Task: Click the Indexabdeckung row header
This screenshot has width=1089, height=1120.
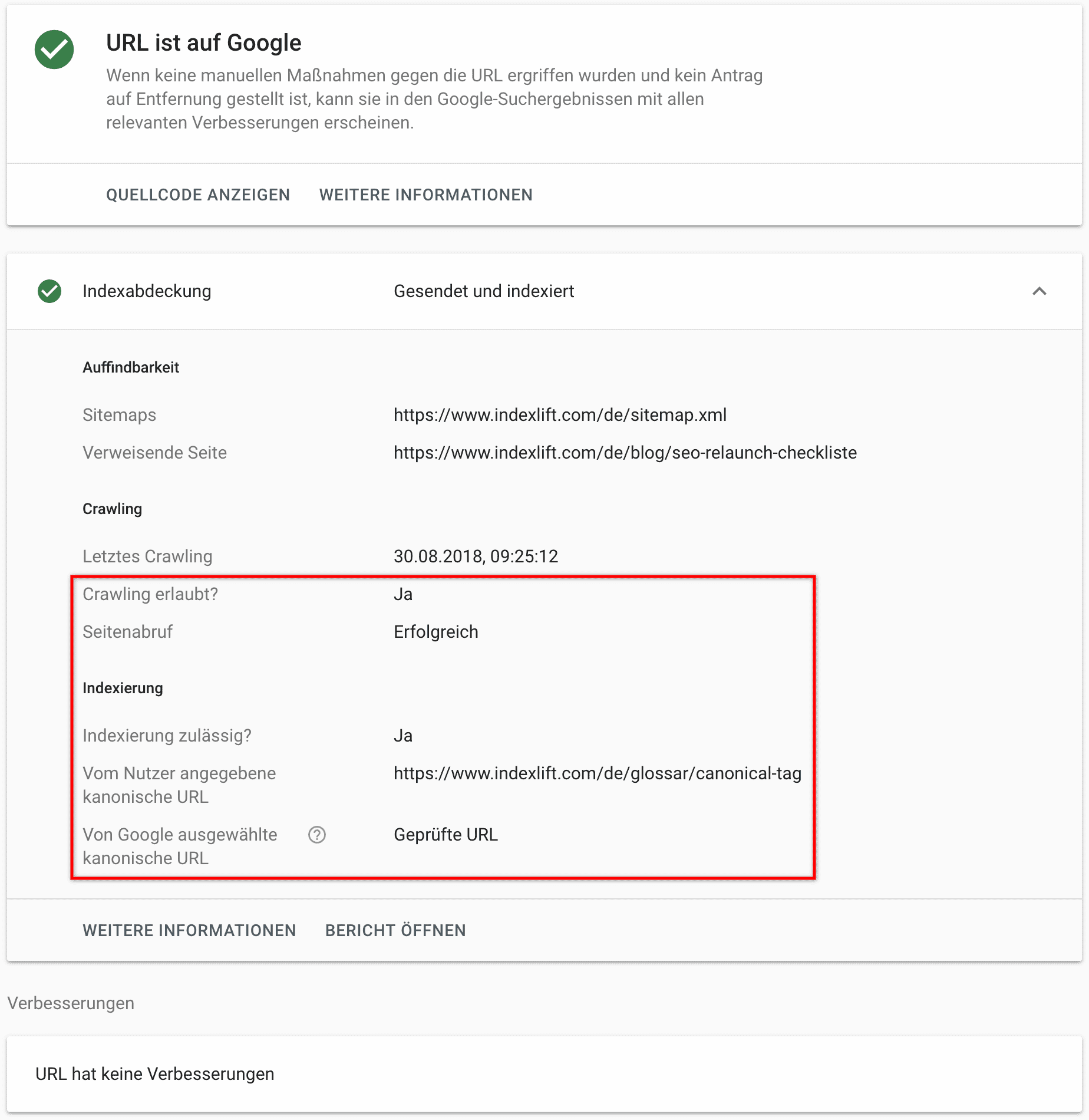Action: tap(544, 291)
